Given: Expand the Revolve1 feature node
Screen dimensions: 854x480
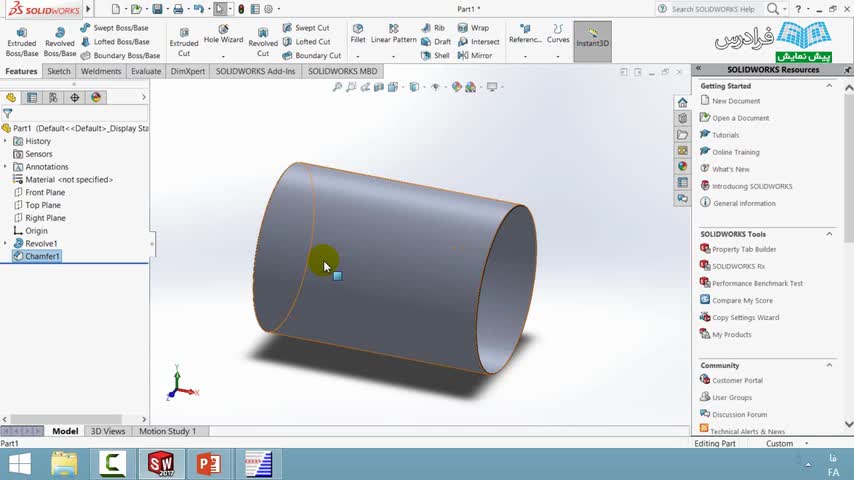Looking at the screenshot, I should click(x=5, y=244).
